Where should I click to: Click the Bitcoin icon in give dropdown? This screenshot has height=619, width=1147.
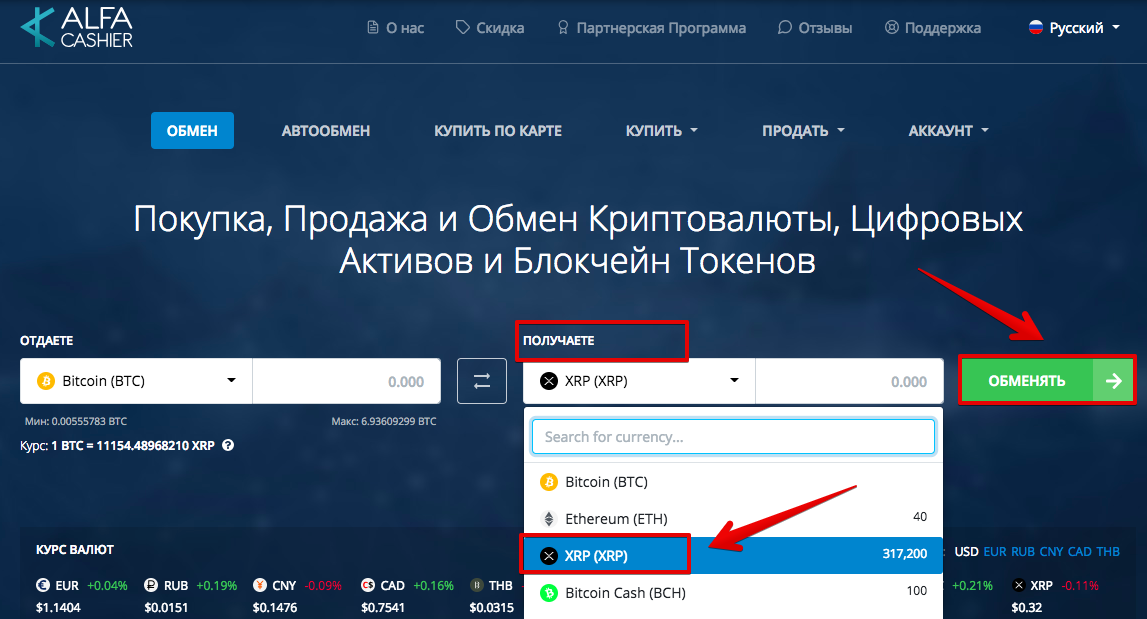point(46,380)
